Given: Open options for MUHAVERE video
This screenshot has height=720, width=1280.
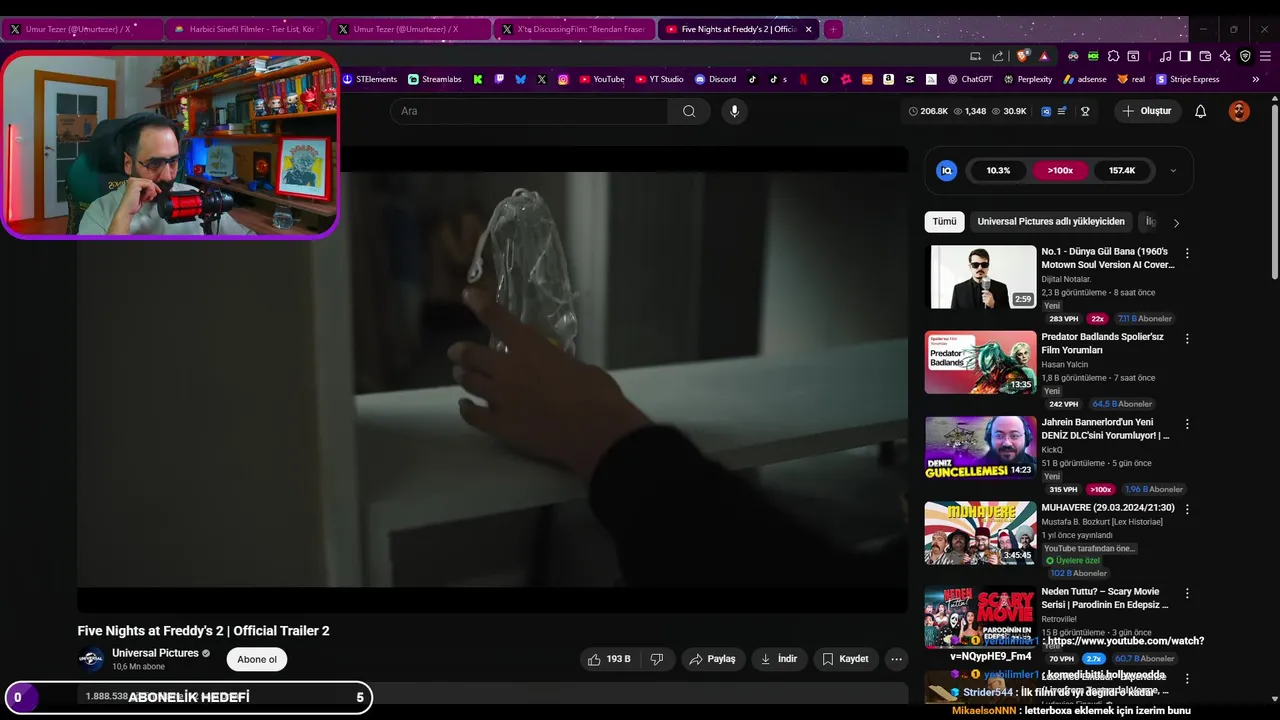Looking at the screenshot, I should tap(1187, 509).
